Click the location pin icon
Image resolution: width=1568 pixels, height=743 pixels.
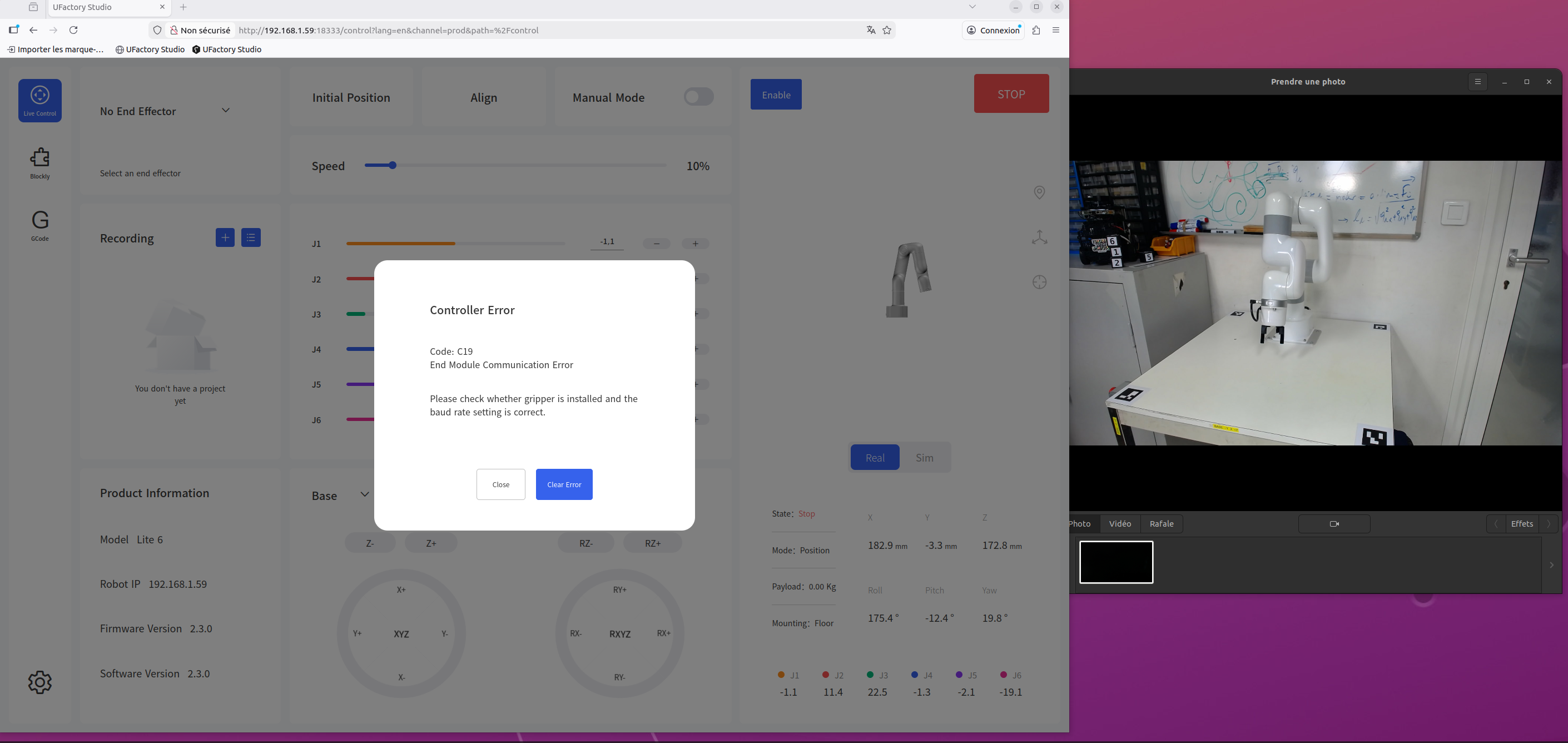coord(1039,192)
